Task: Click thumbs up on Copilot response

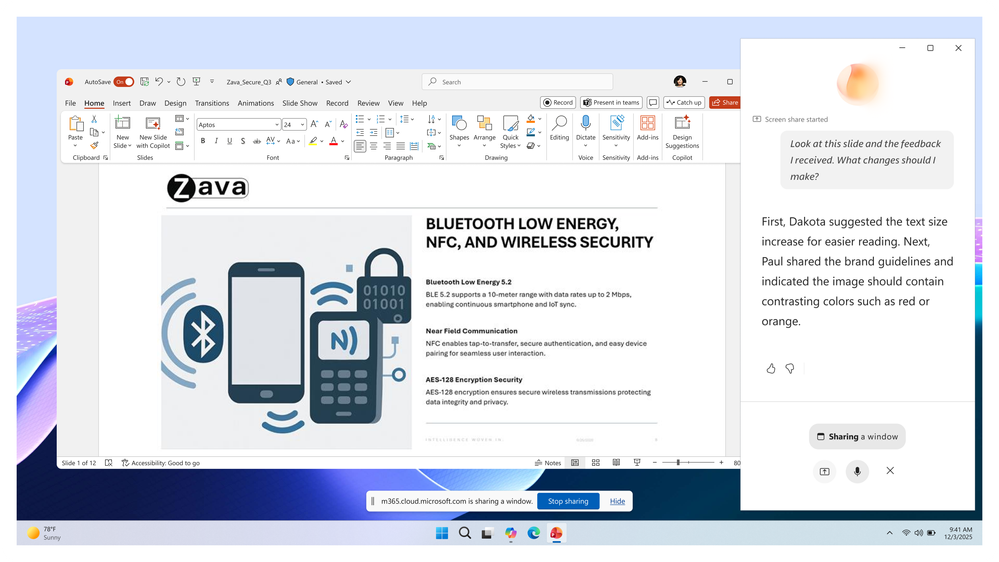Action: (x=771, y=369)
